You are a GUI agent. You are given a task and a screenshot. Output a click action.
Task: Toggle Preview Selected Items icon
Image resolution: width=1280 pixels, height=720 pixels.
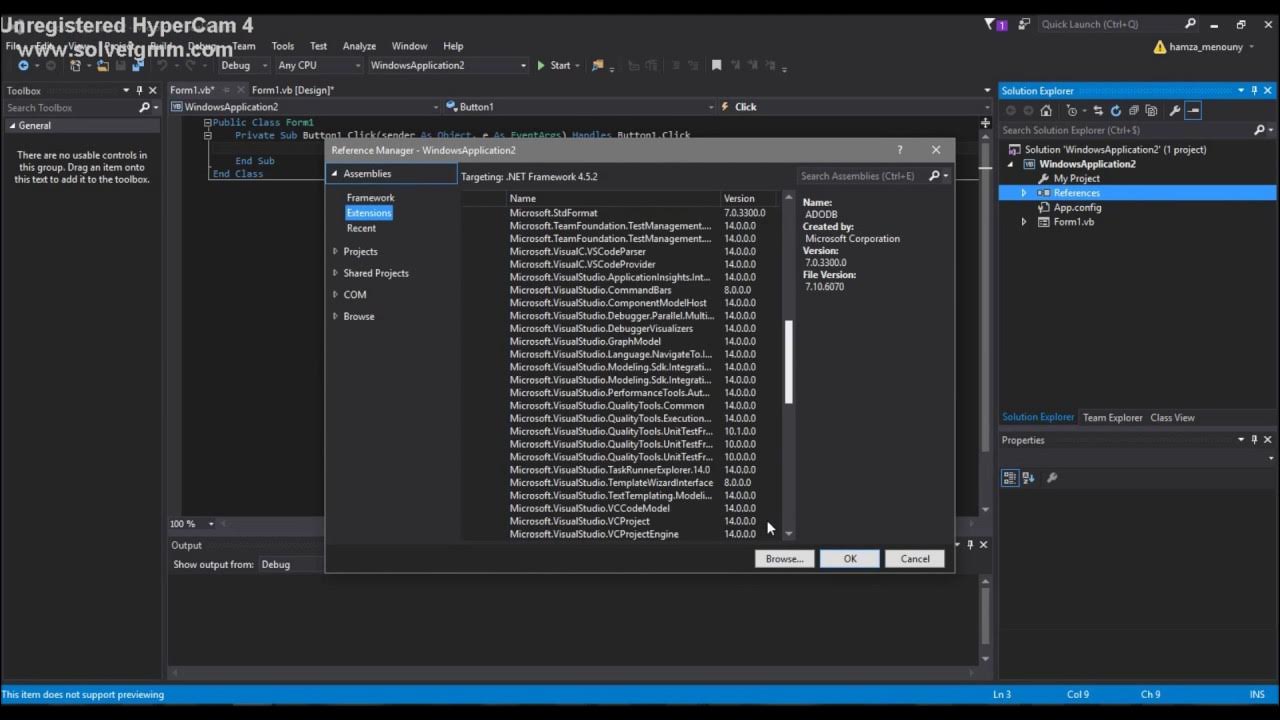tap(1194, 111)
